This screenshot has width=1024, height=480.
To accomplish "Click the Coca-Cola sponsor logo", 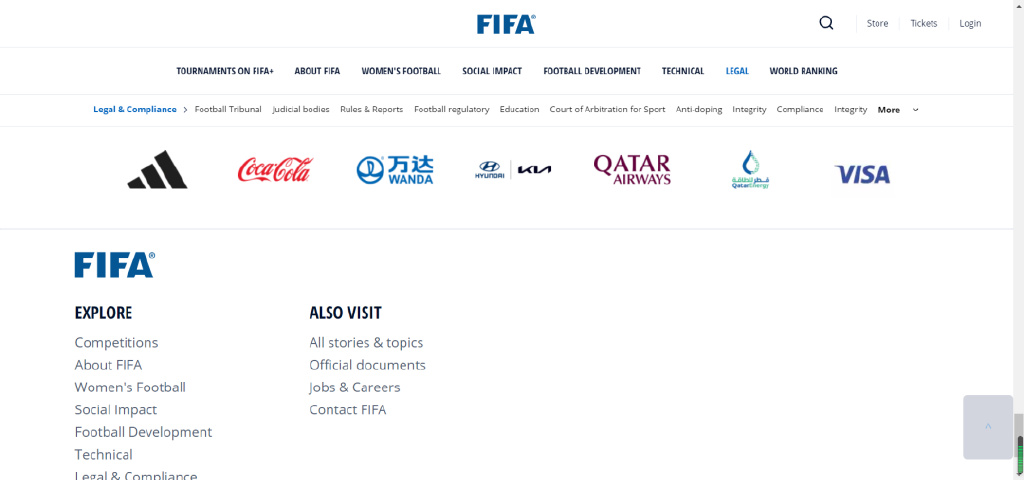I will pos(275,170).
